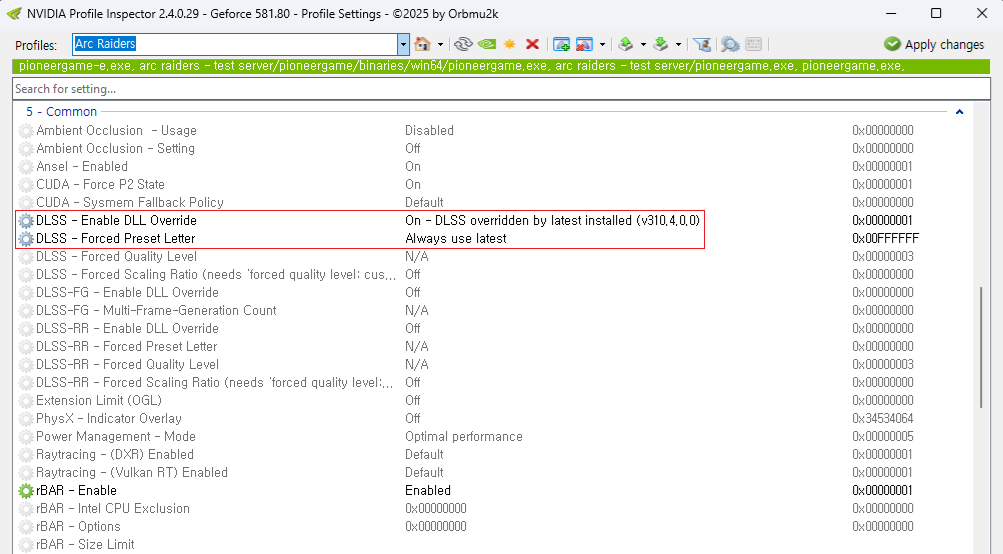Open the Profiles combo box dropdown arrow

click(403, 44)
